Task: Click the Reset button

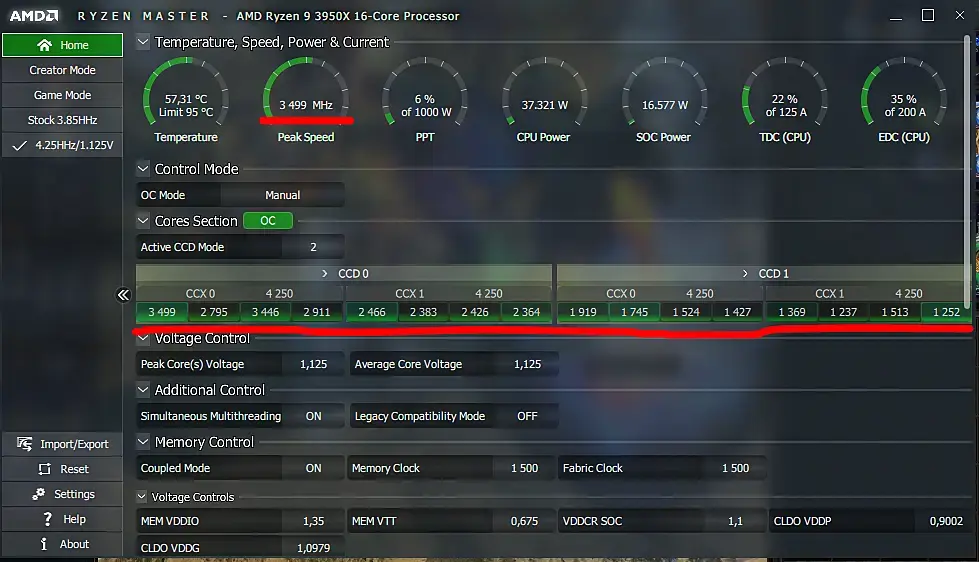Action: tap(62, 469)
